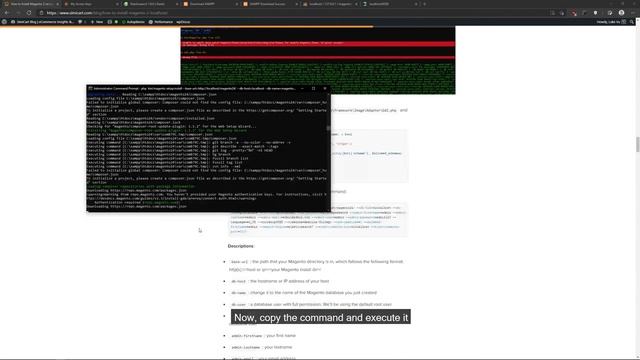Click the admin-firstname description bullet
This screenshot has height=360, width=640.
263,336
